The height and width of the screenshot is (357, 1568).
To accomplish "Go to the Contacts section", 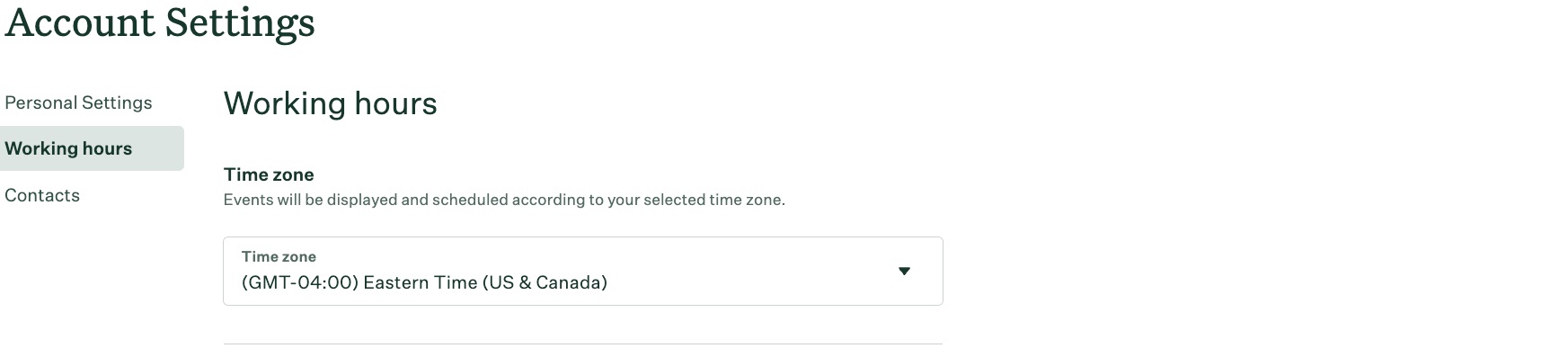I will (x=42, y=195).
